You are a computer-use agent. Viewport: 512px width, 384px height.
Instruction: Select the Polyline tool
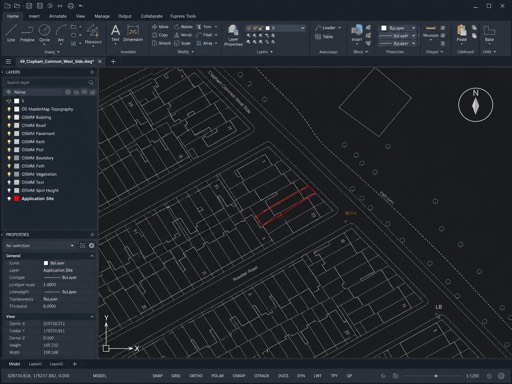(27, 33)
